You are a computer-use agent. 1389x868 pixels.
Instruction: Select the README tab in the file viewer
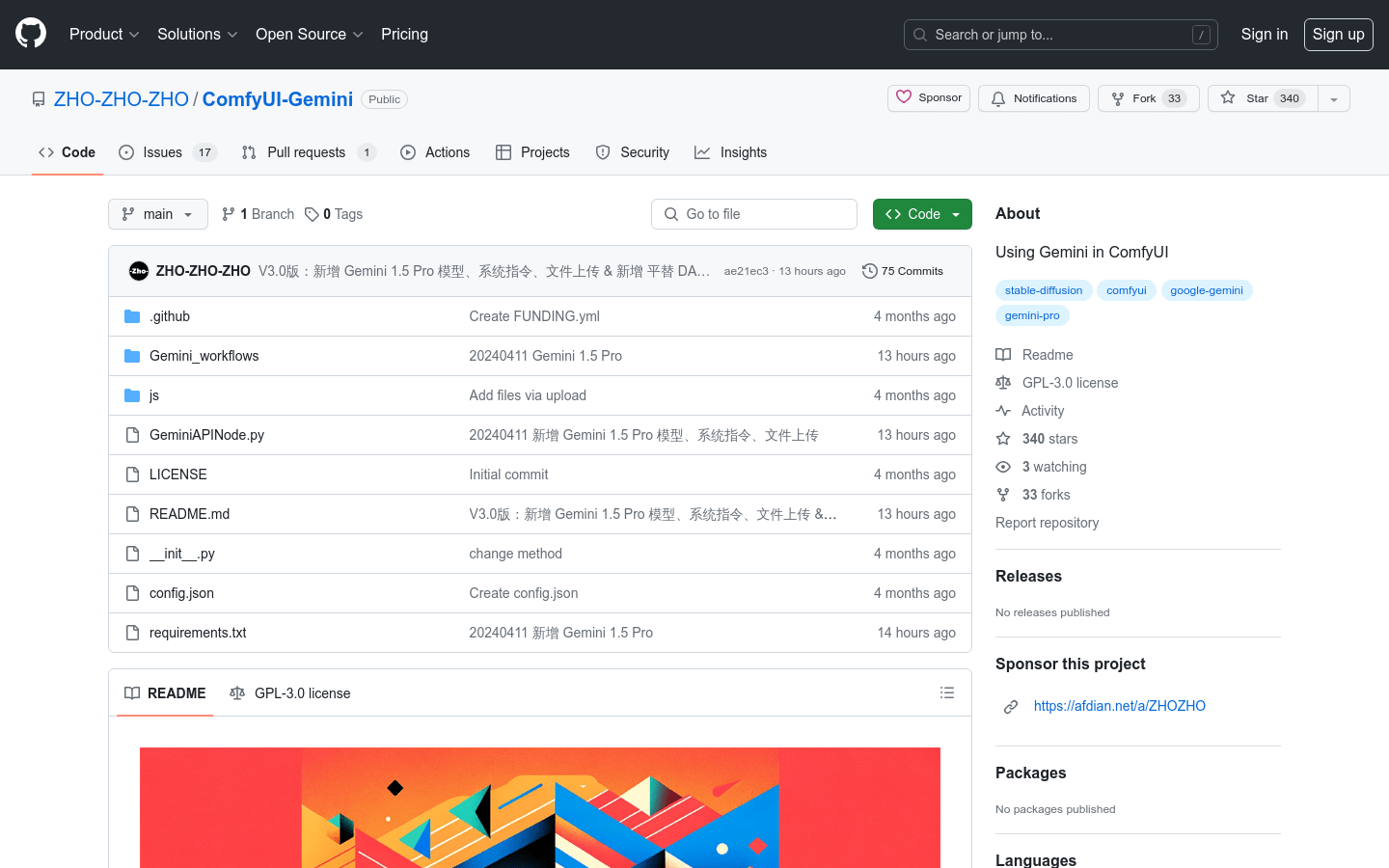tap(165, 693)
